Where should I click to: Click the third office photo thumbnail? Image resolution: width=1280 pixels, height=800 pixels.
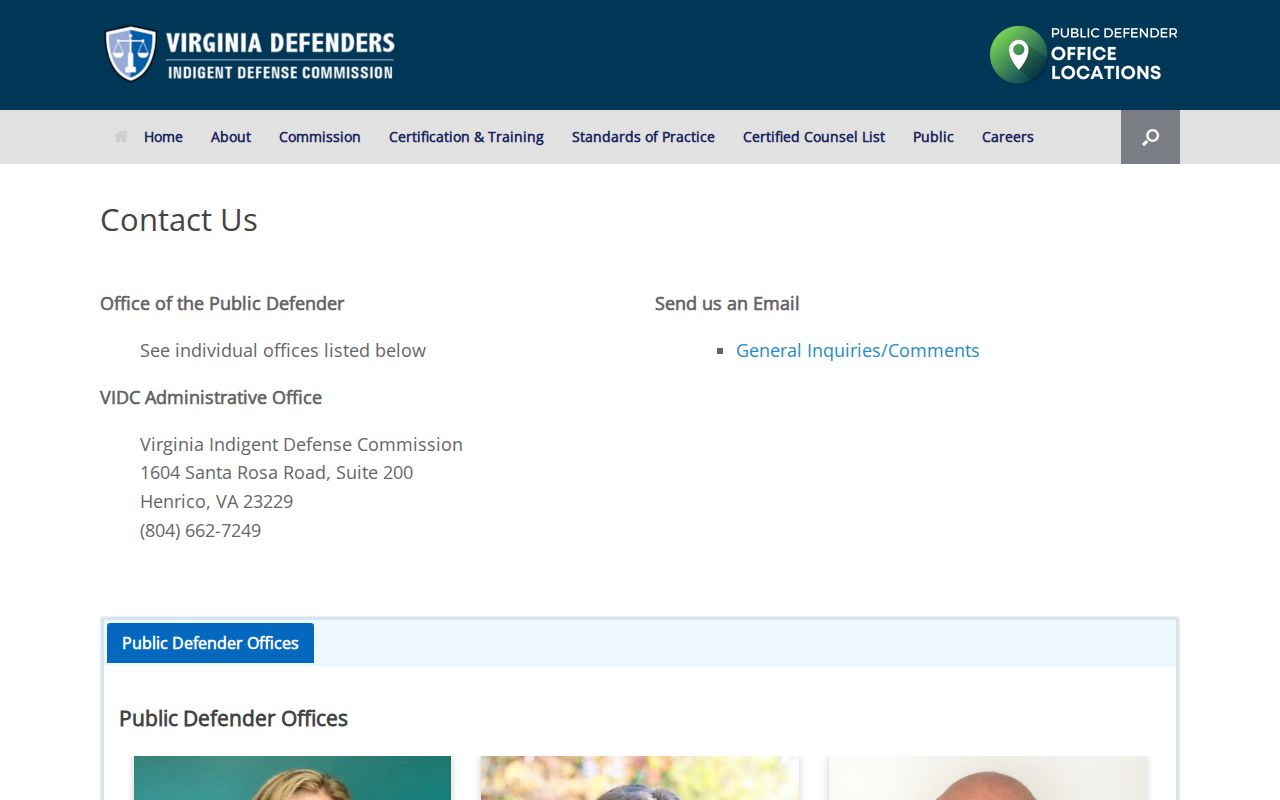tap(988, 778)
